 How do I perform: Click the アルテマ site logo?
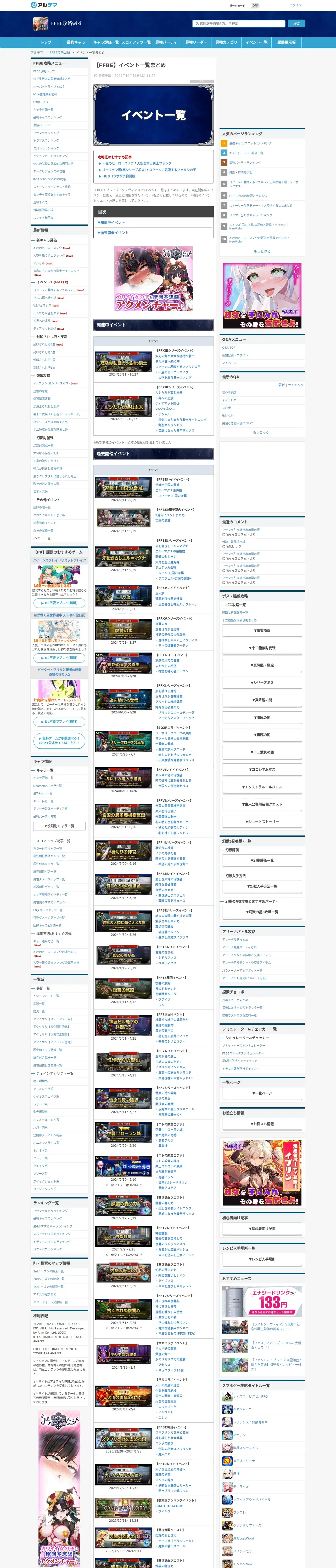[44, 5]
